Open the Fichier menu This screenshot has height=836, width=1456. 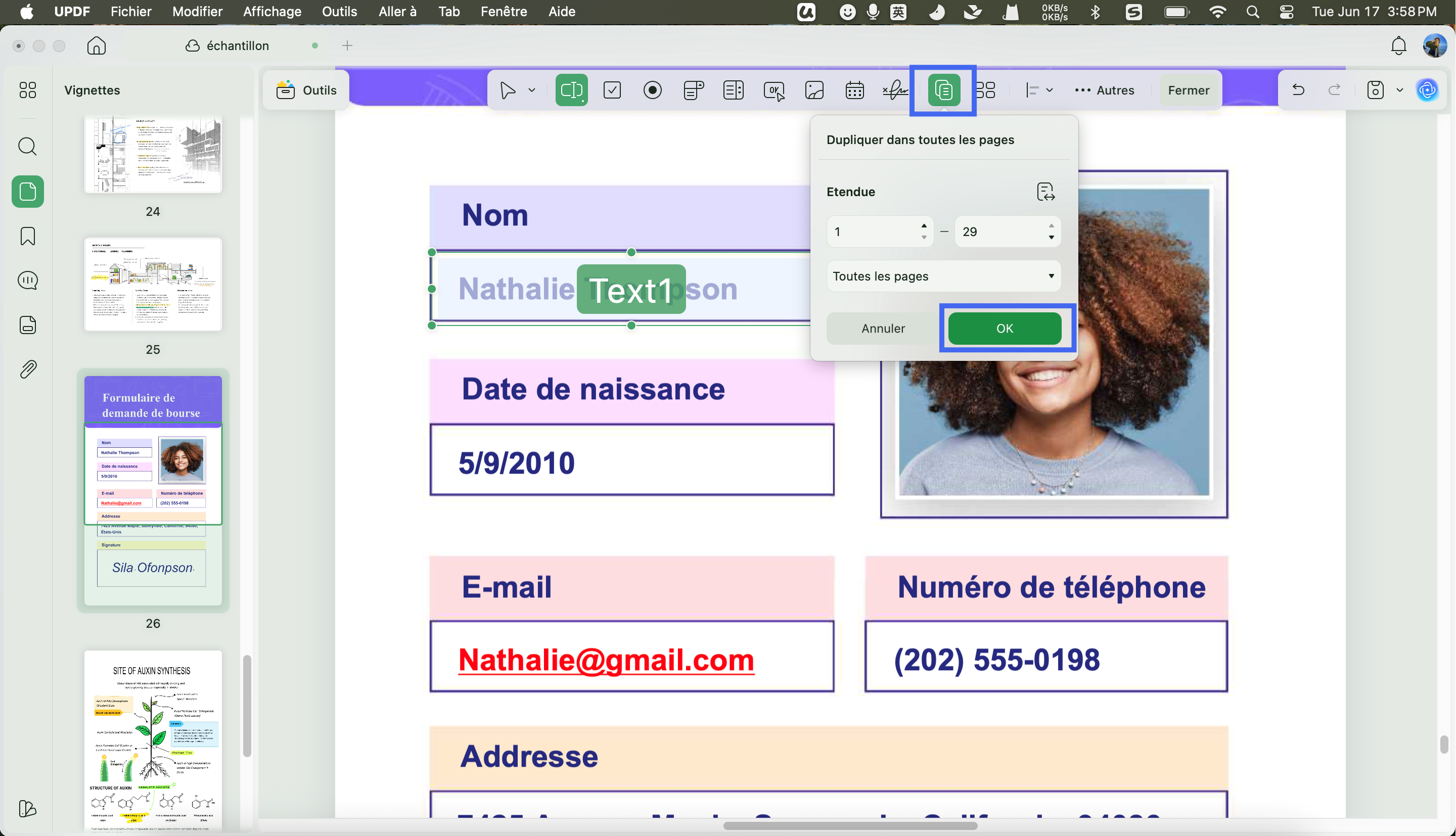pos(131,12)
